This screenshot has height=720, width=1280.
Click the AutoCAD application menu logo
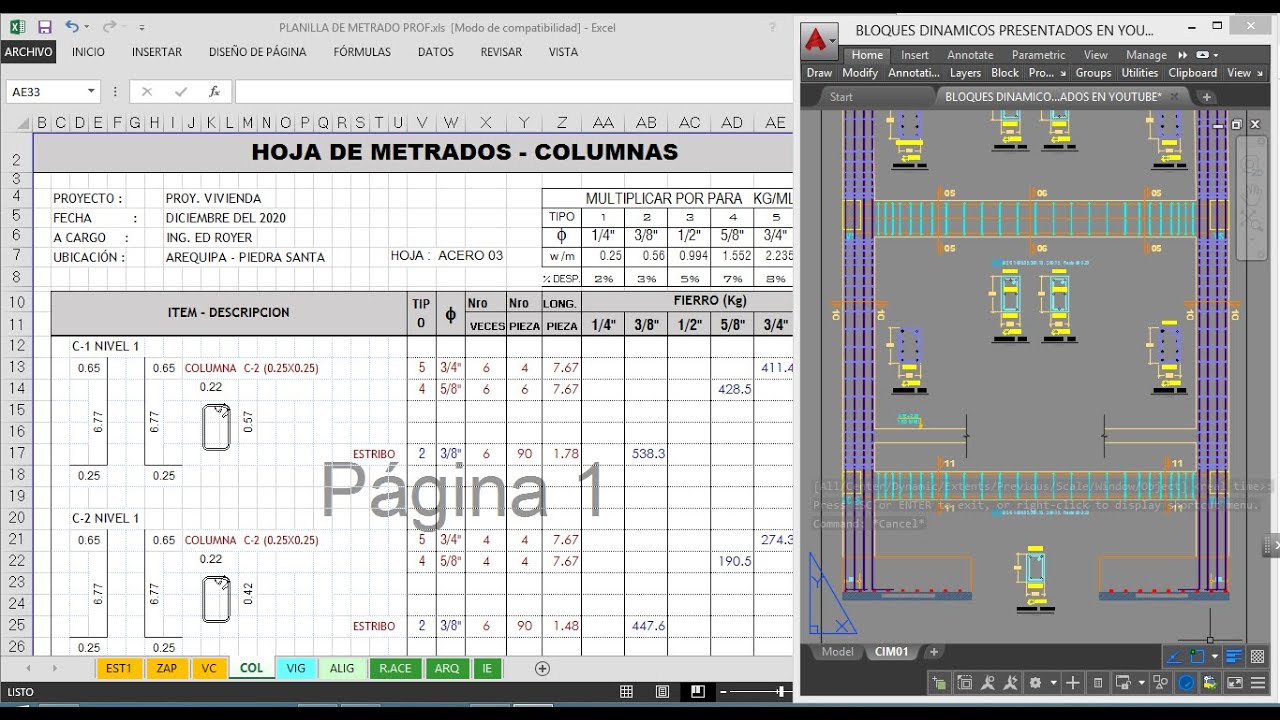pos(818,40)
